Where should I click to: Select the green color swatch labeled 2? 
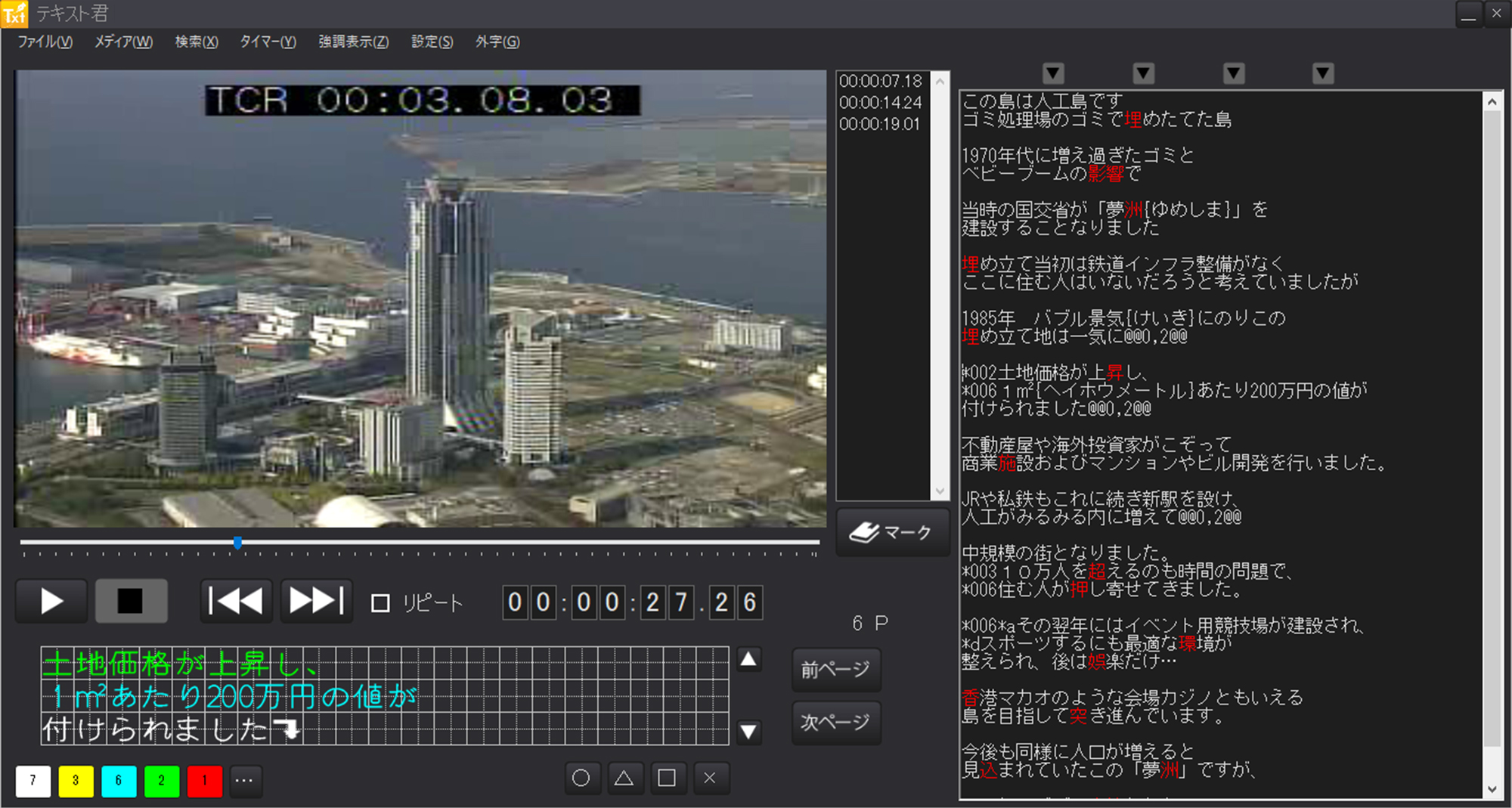coord(161,781)
